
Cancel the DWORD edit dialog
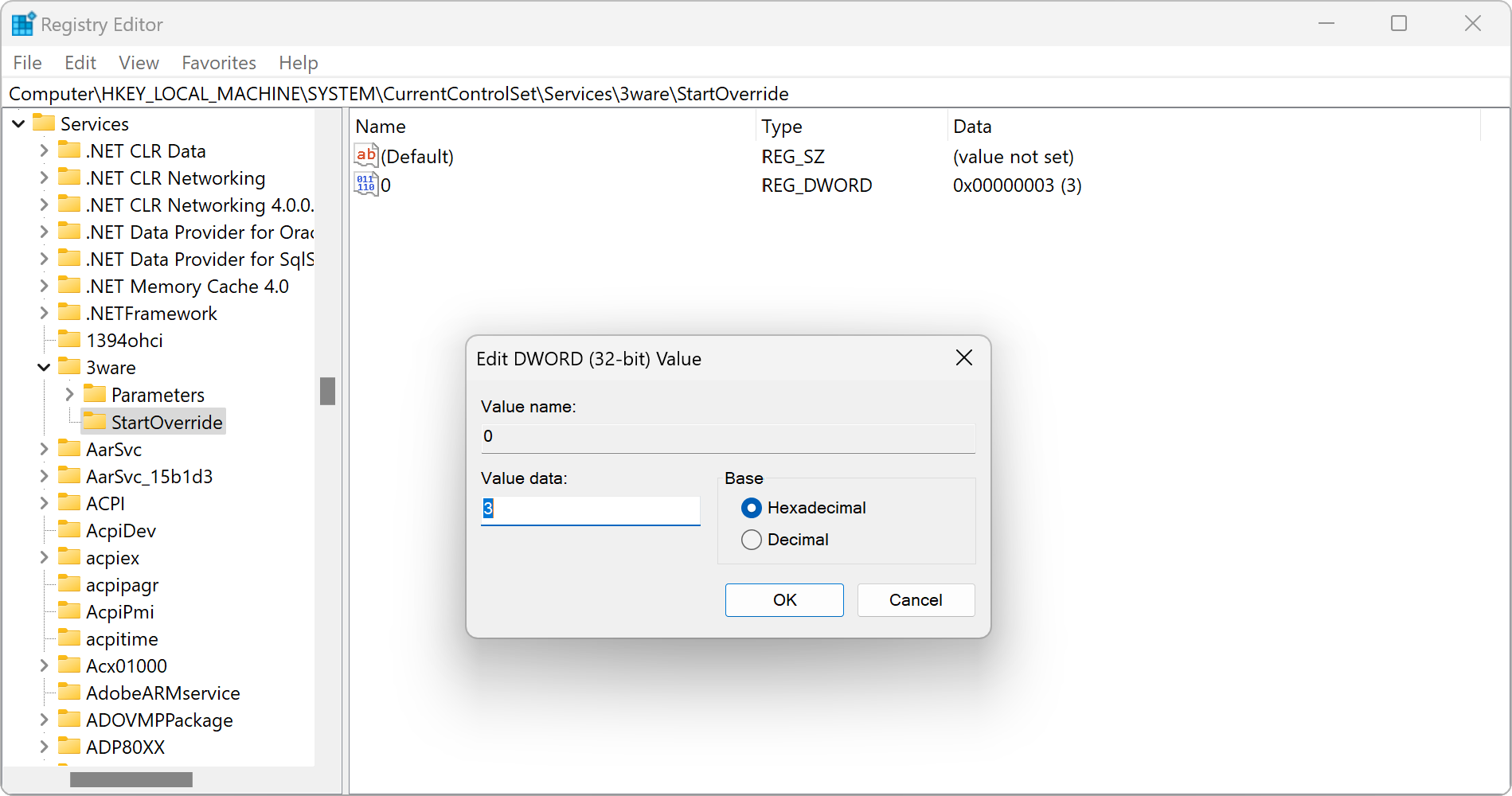pos(916,600)
